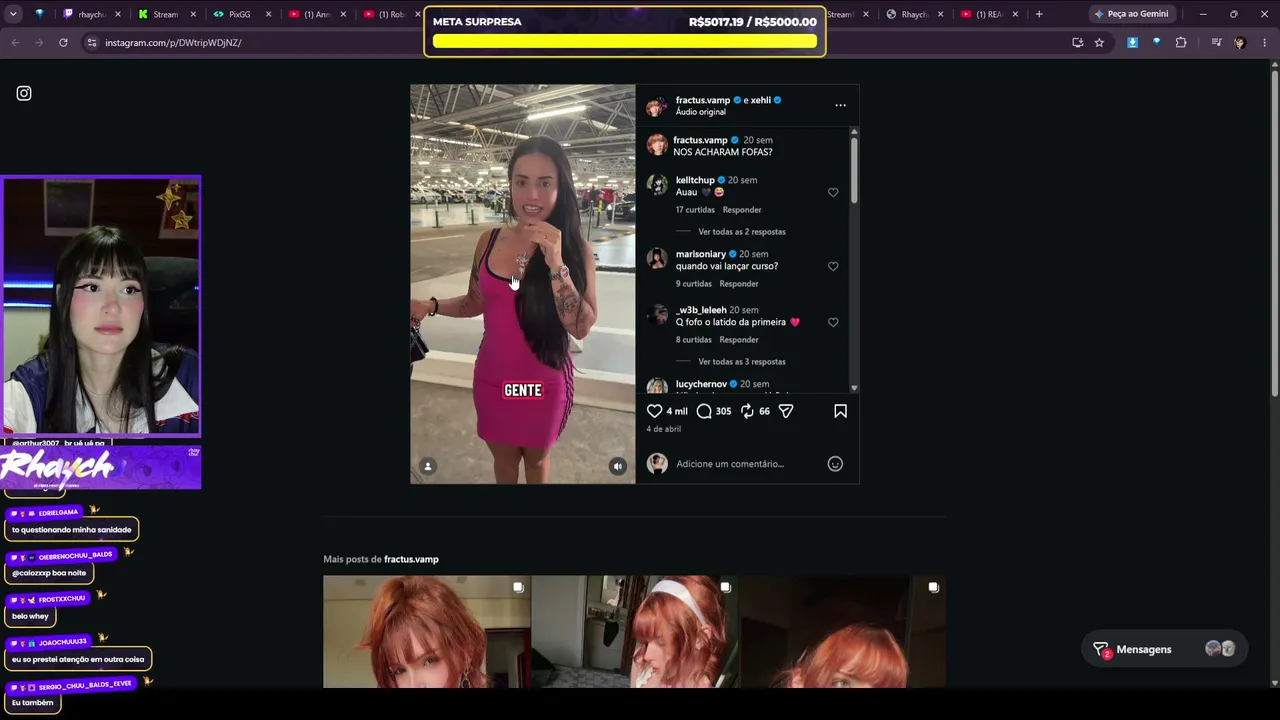This screenshot has width=1280, height=720.
Task: Open fractus.vamp link in Mais posts heading
Action: (411, 559)
